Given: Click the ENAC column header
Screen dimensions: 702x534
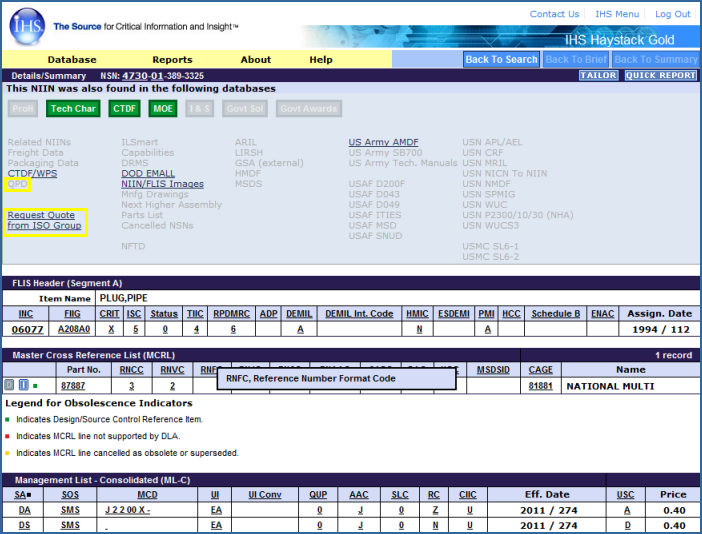Looking at the screenshot, I should point(603,314).
